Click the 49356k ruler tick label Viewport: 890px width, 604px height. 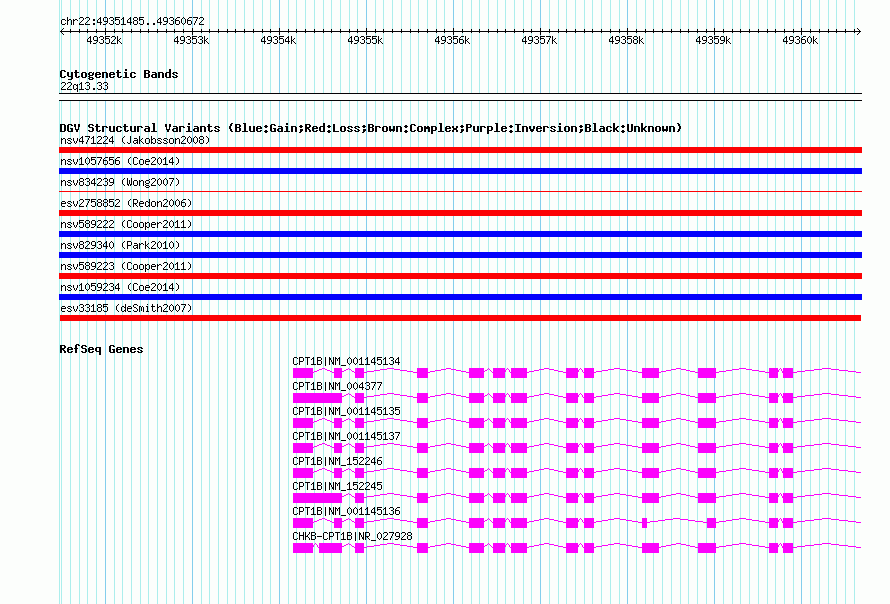[452, 40]
